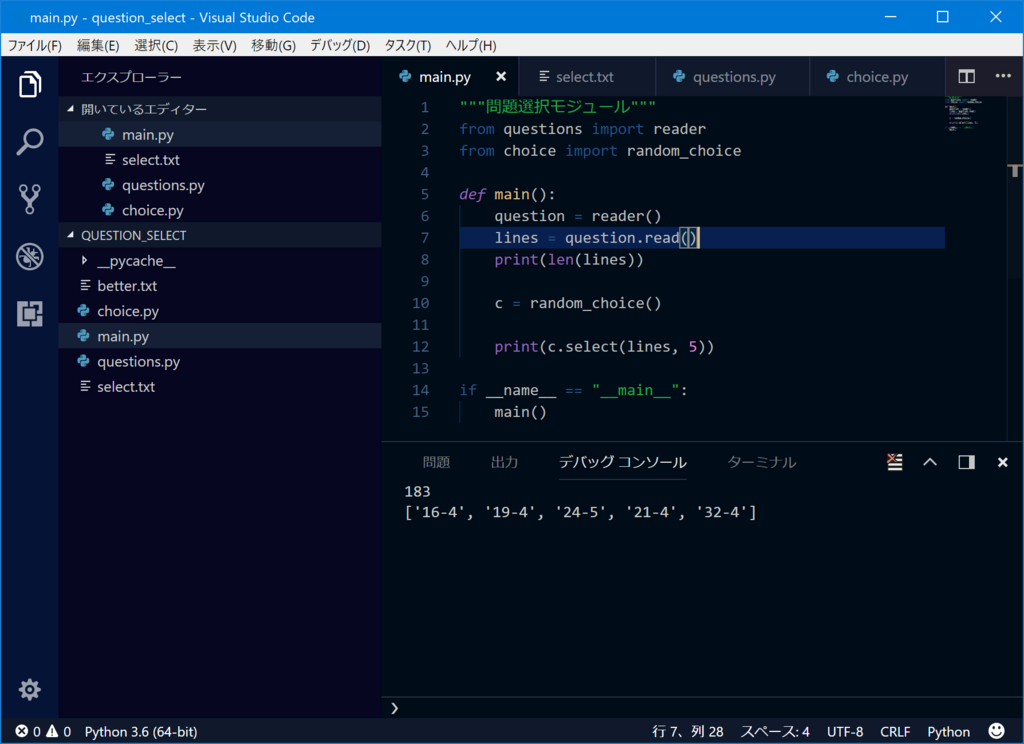
Task: Click line number 12 in the gutter
Action: pyautogui.click(x=420, y=347)
